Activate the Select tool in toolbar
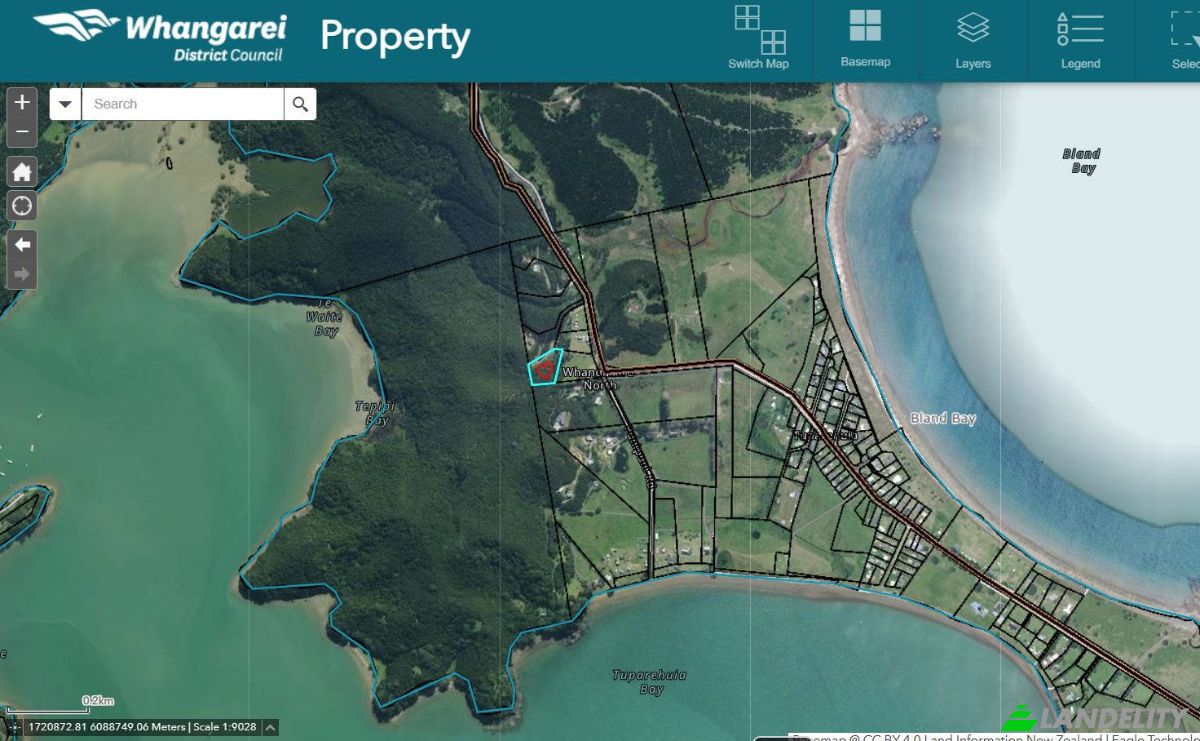Screen dimensions: 1200x741 tap(1185, 38)
